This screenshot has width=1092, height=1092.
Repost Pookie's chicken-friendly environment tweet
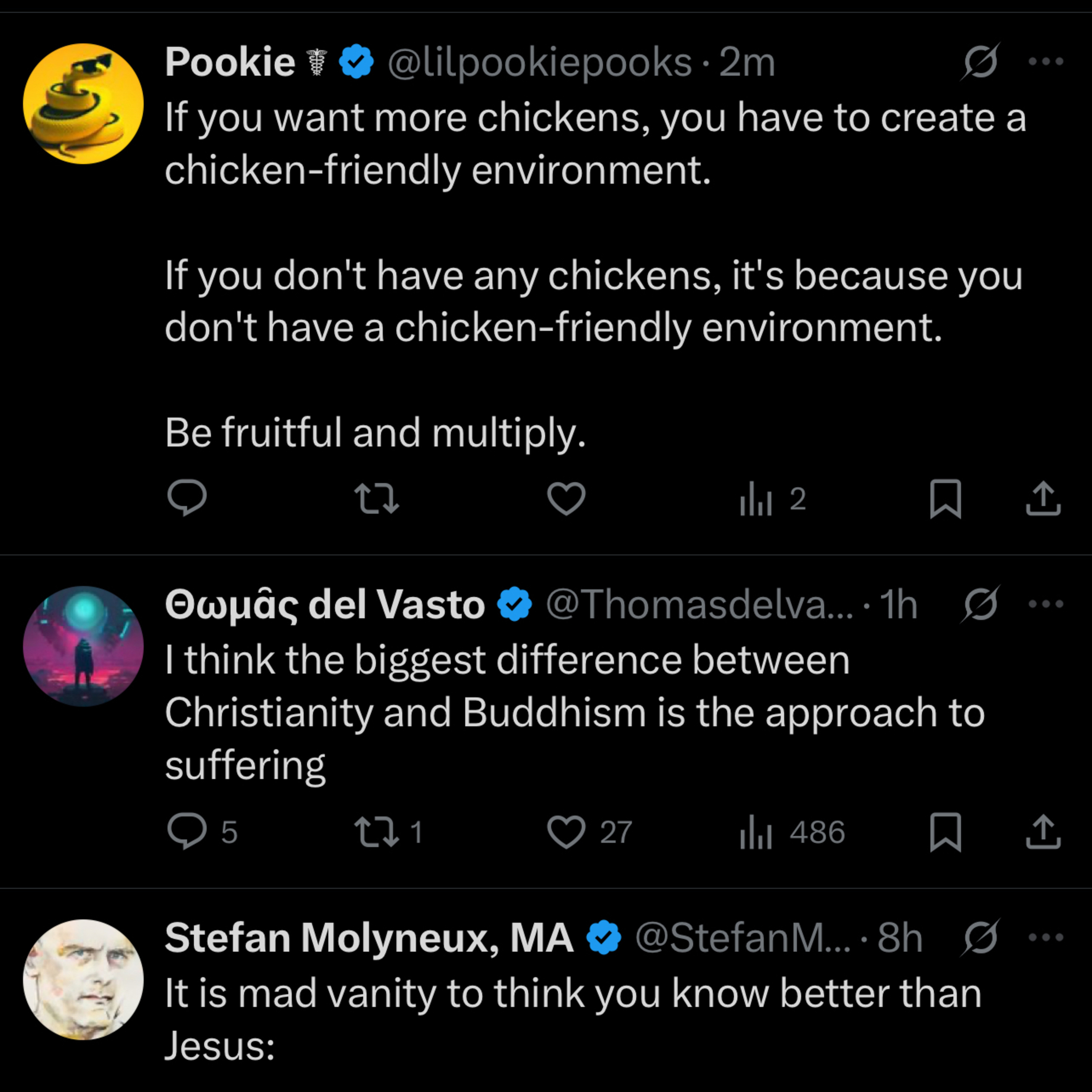tap(376, 498)
